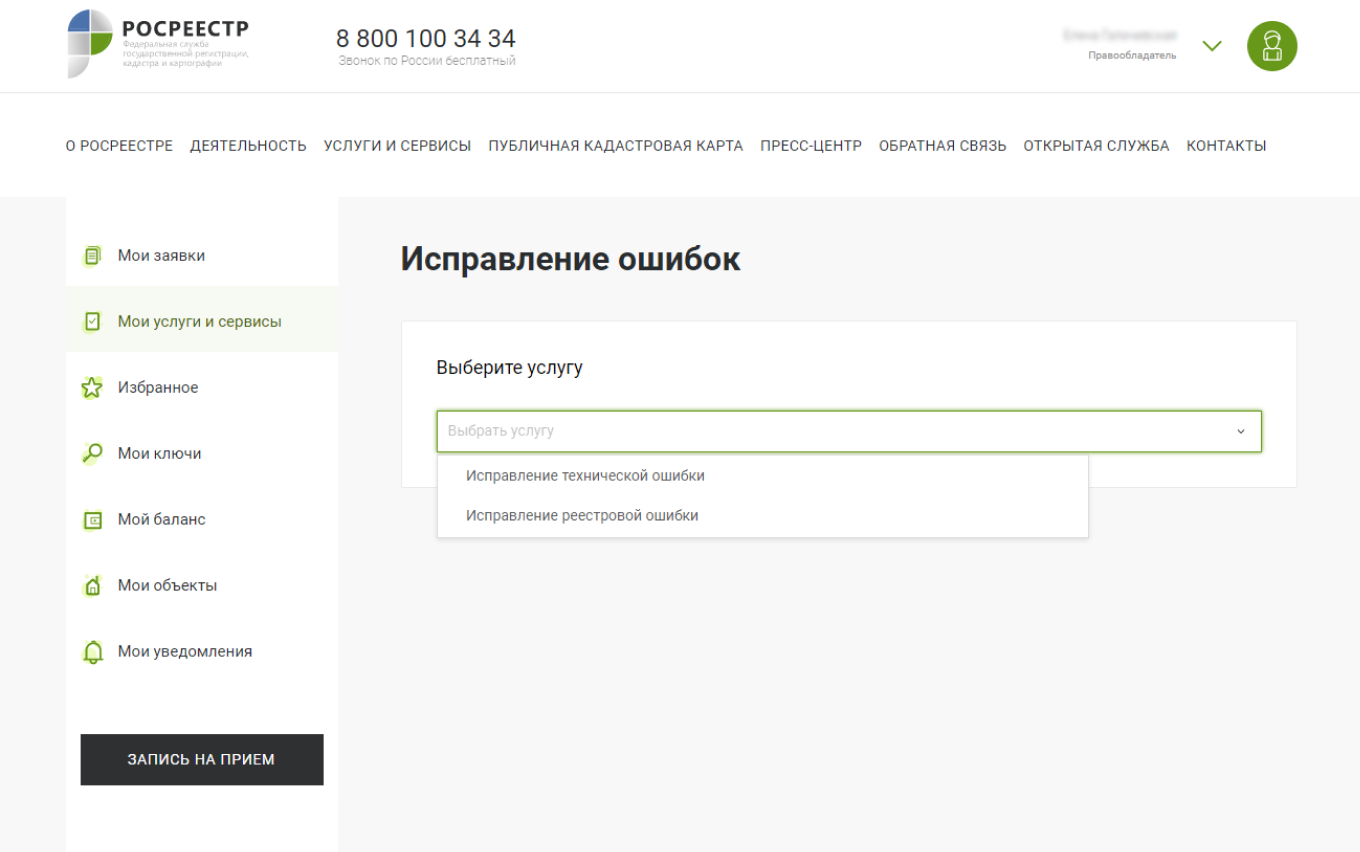Click the Выбрать услугу combo box
Viewport: 1360px width, 852px height.
849,431
